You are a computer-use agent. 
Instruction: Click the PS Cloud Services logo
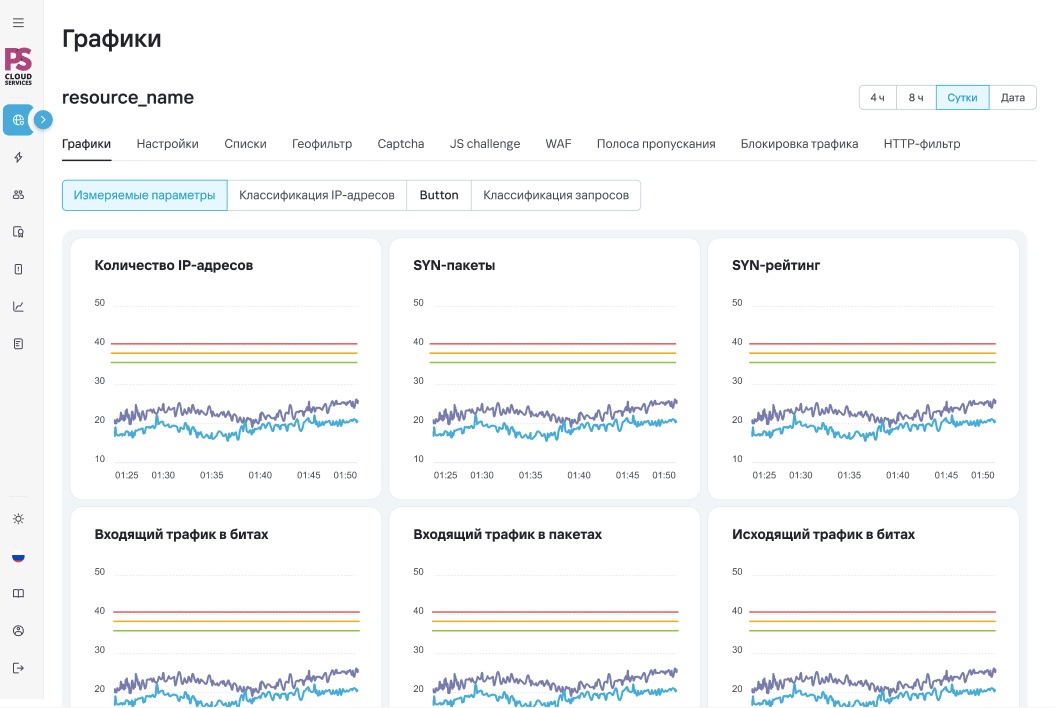tap(18, 66)
